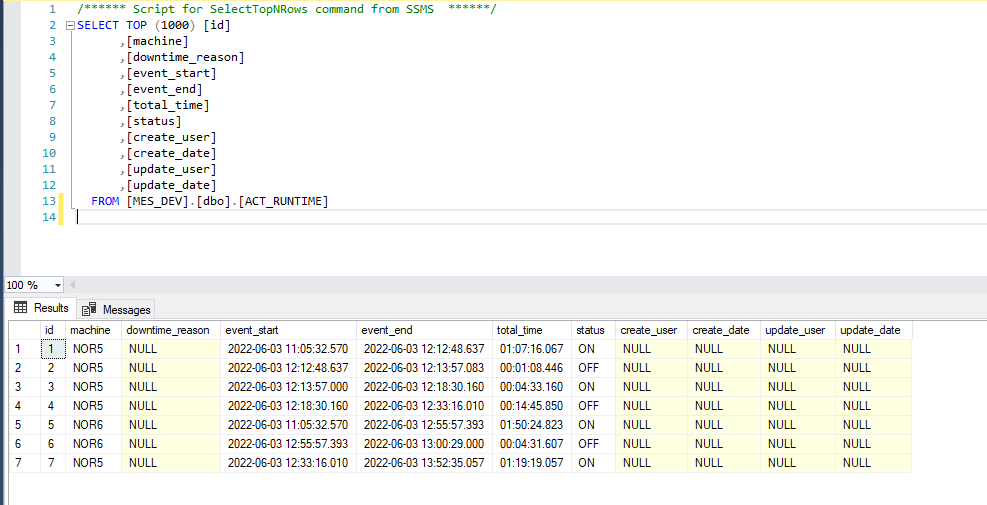Viewport: 987px width, 505px height.
Task: Select result row 1 header
Action: click(x=25, y=349)
